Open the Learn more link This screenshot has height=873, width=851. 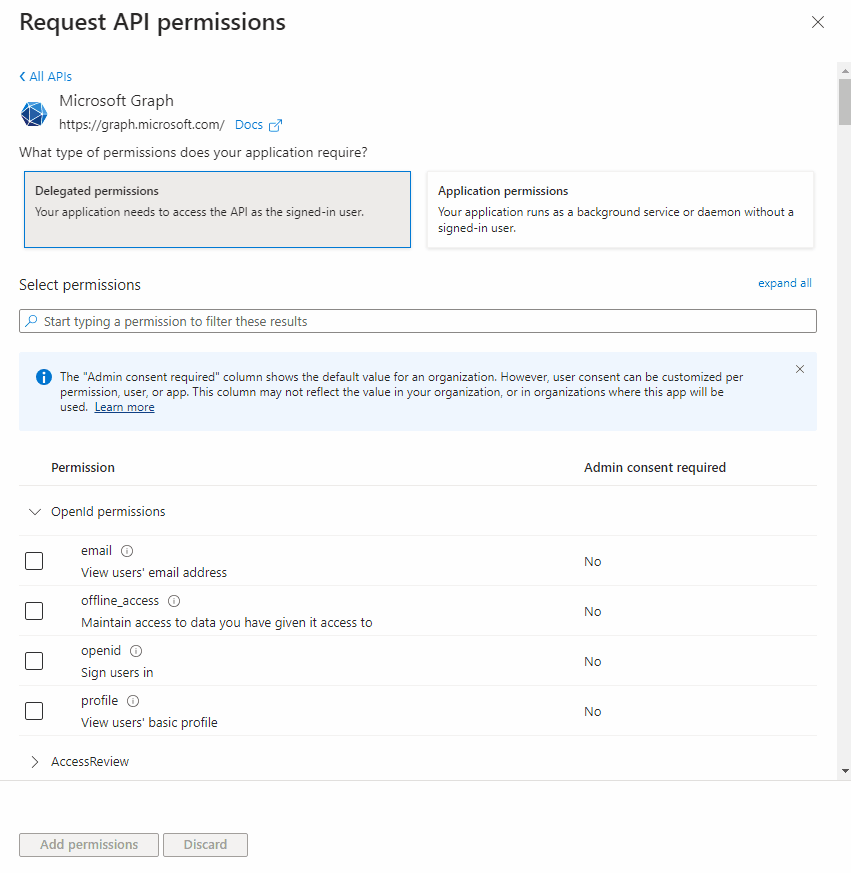click(x=124, y=407)
